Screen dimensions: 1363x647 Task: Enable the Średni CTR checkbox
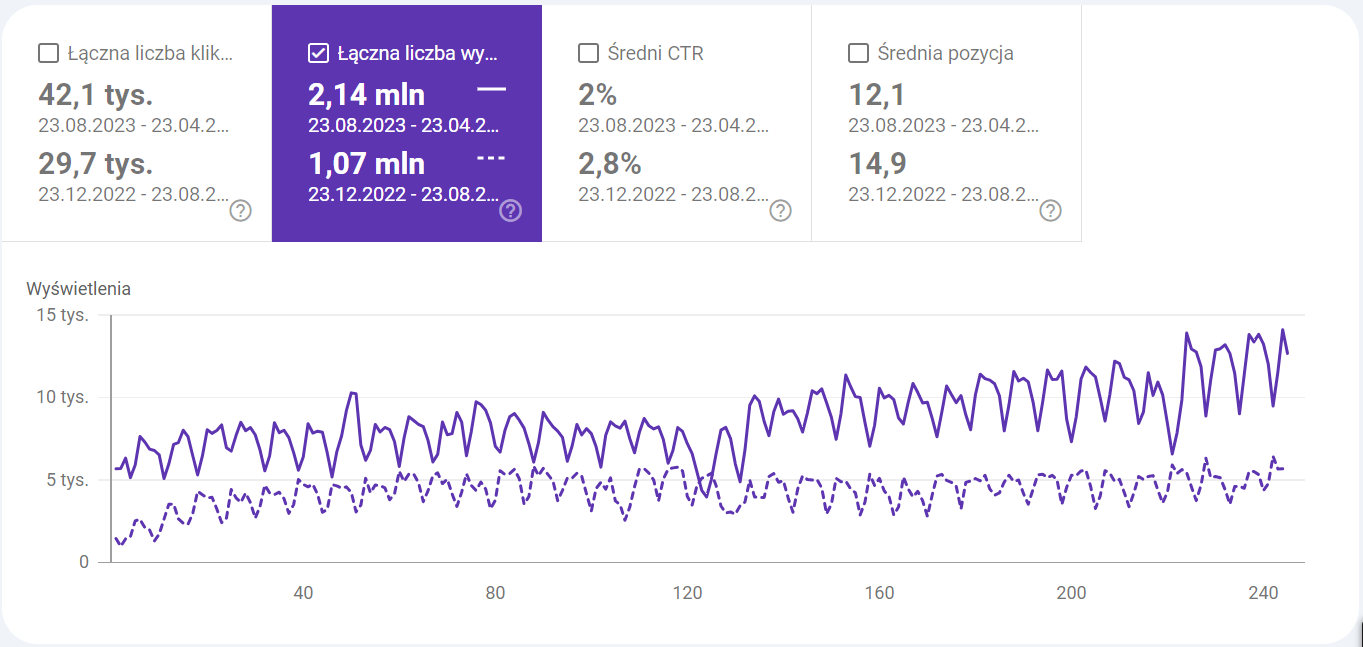click(x=588, y=53)
